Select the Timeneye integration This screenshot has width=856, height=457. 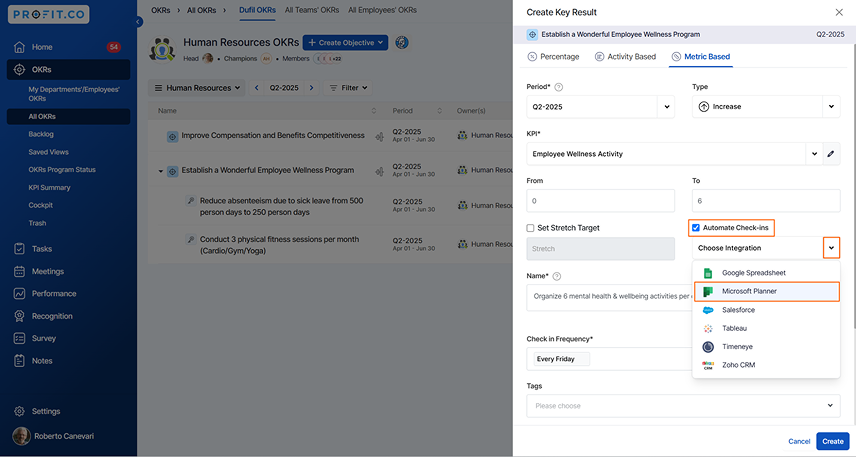point(766,347)
